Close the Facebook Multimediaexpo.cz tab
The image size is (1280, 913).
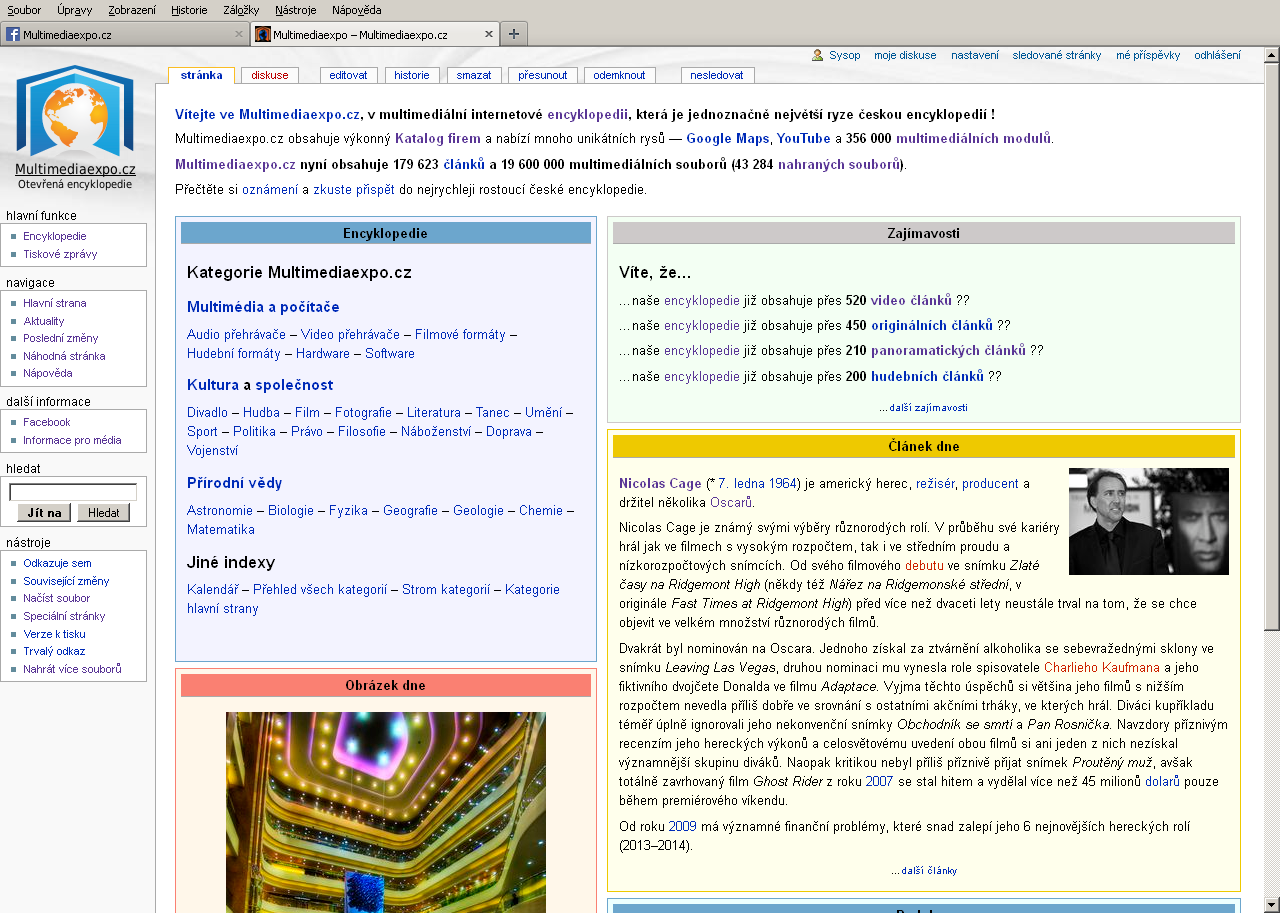click(x=239, y=34)
